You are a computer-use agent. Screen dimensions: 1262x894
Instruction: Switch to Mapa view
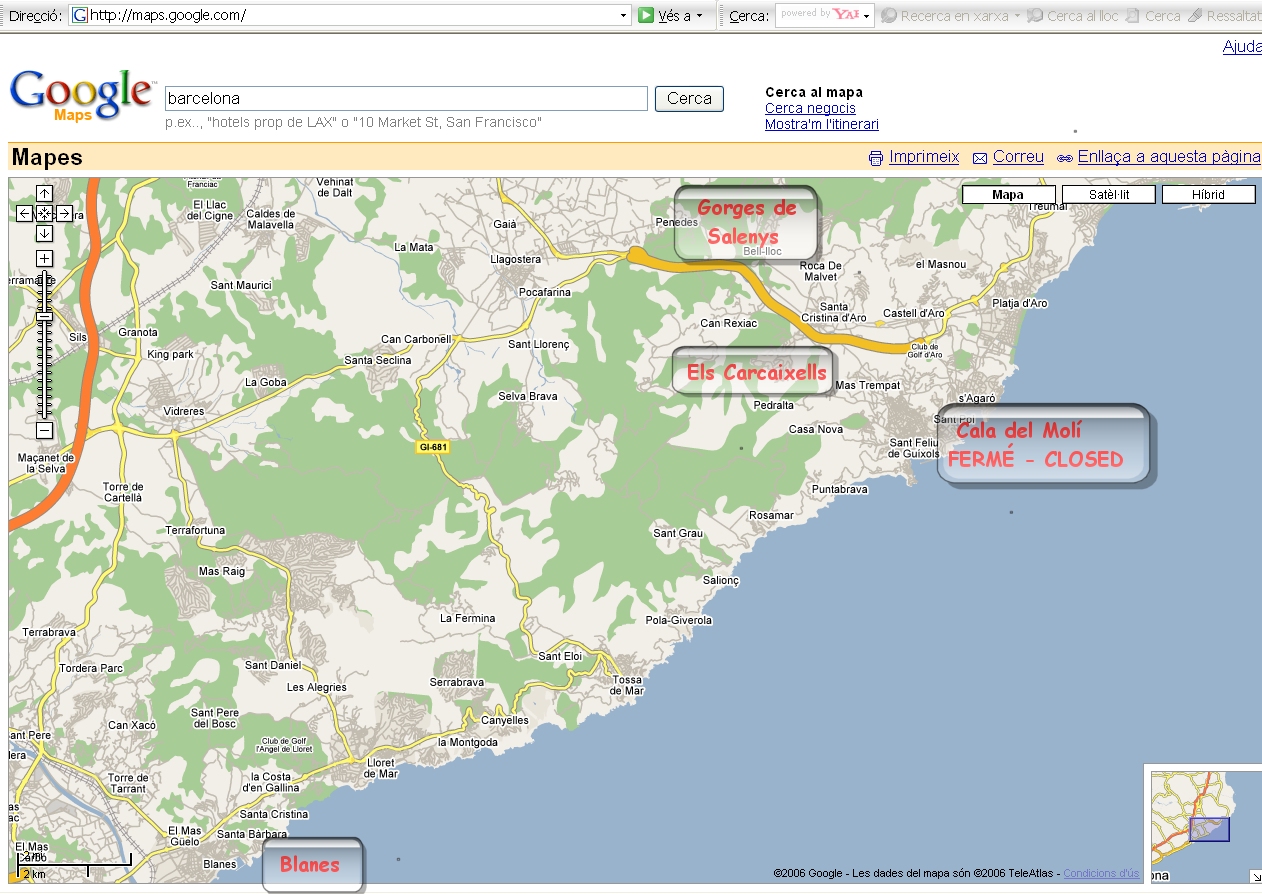(x=1008, y=195)
